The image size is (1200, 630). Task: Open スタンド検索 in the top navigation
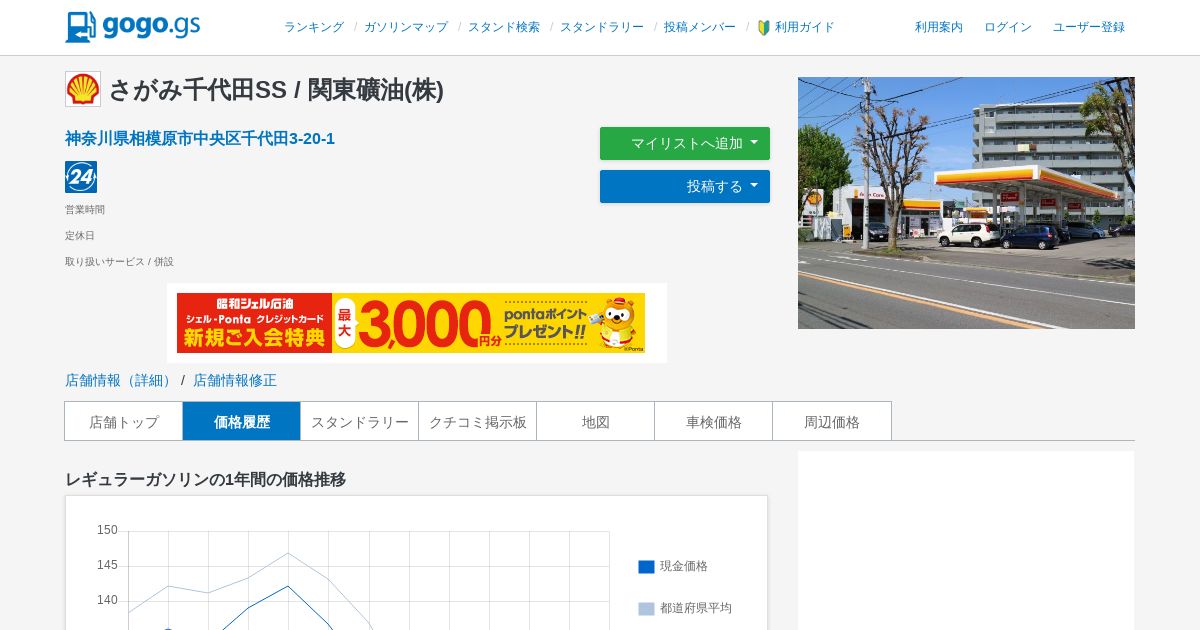click(x=504, y=27)
